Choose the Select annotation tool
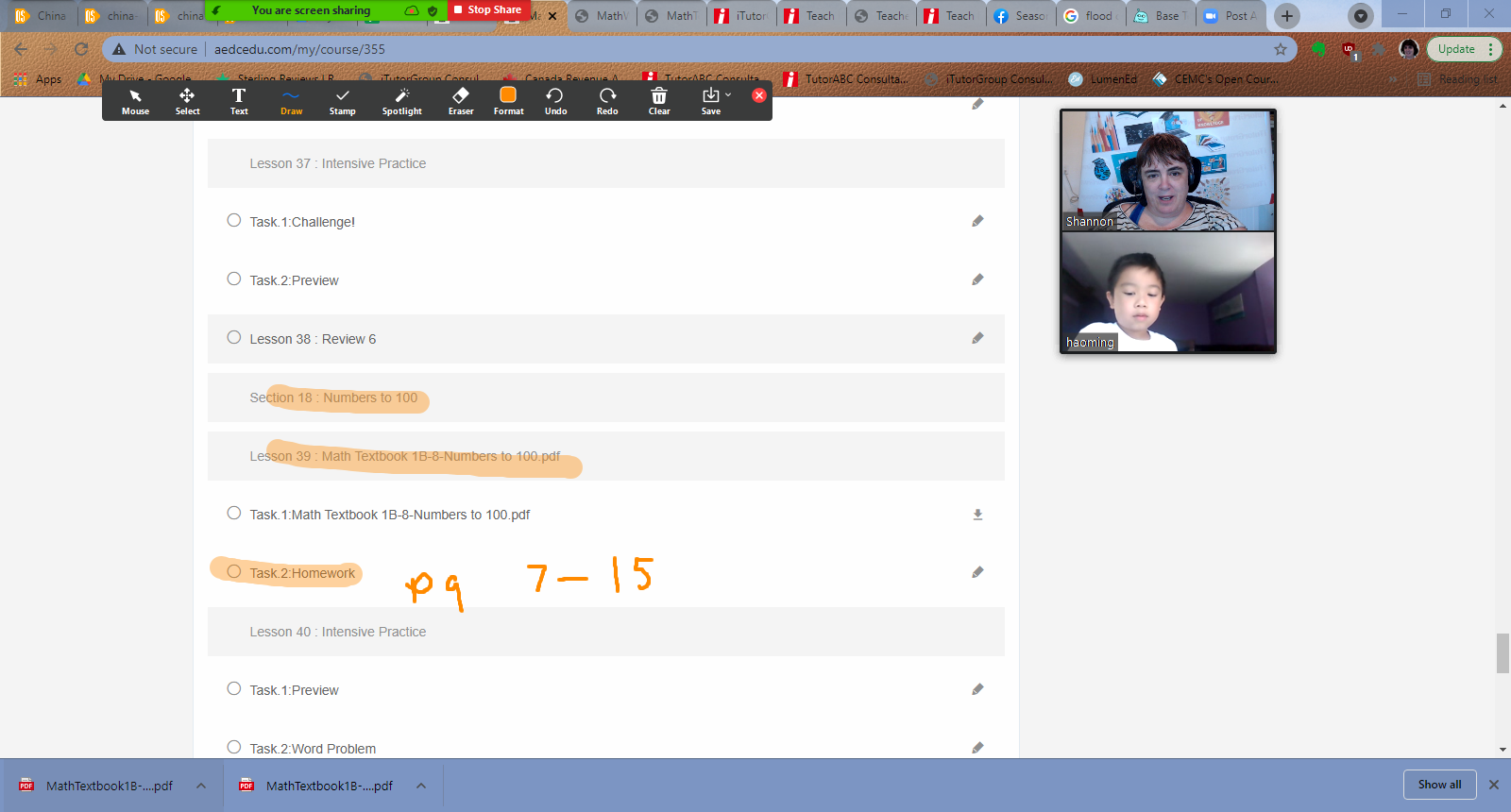The image size is (1511, 812). point(187,101)
